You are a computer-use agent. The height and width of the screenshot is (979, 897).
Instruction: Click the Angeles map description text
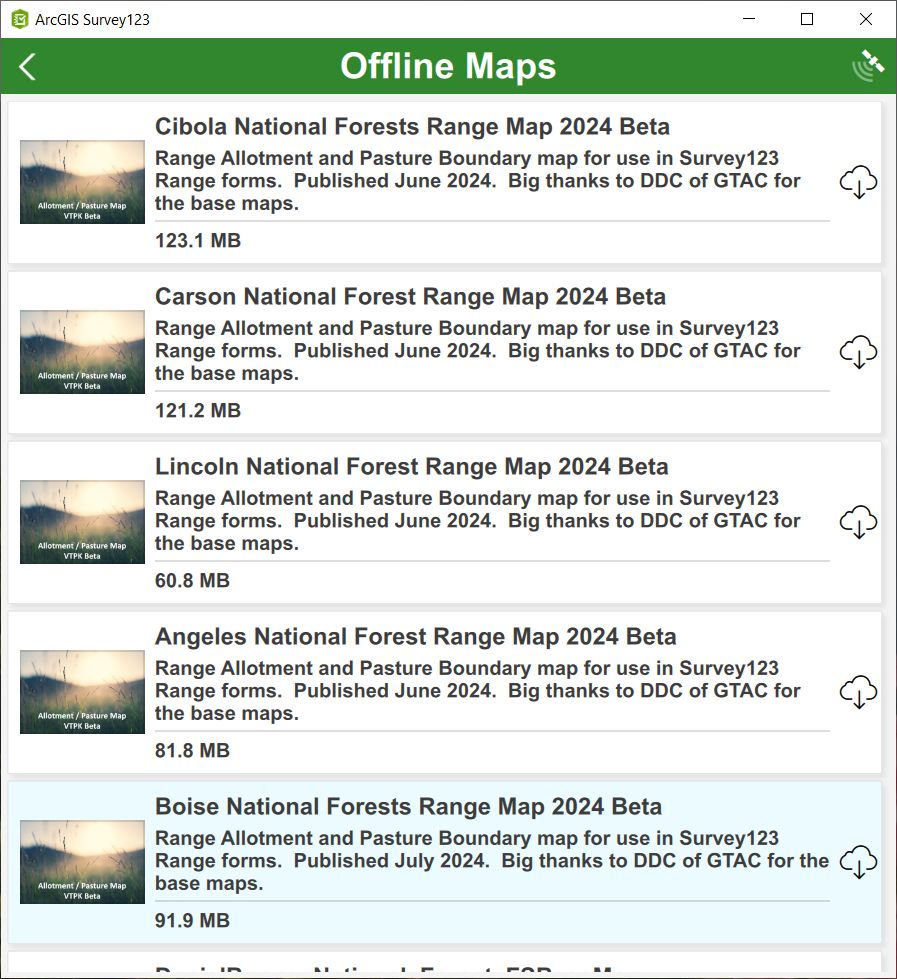[x=478, y=691]
